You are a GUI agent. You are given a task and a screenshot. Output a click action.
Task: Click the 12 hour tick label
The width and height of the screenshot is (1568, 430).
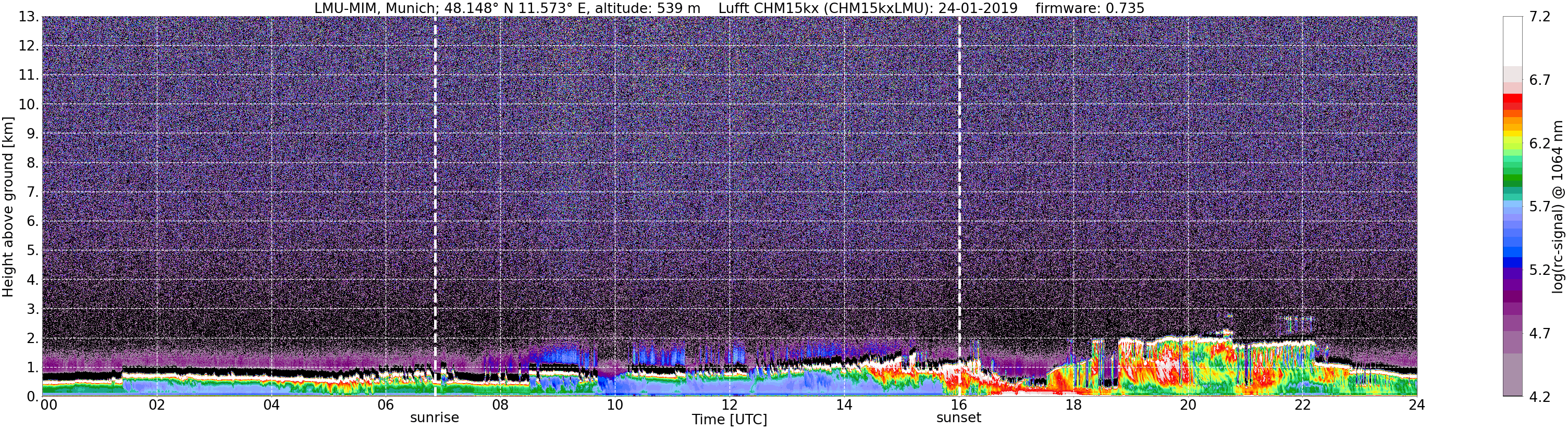pyautogui.click(x=729, y=405)
